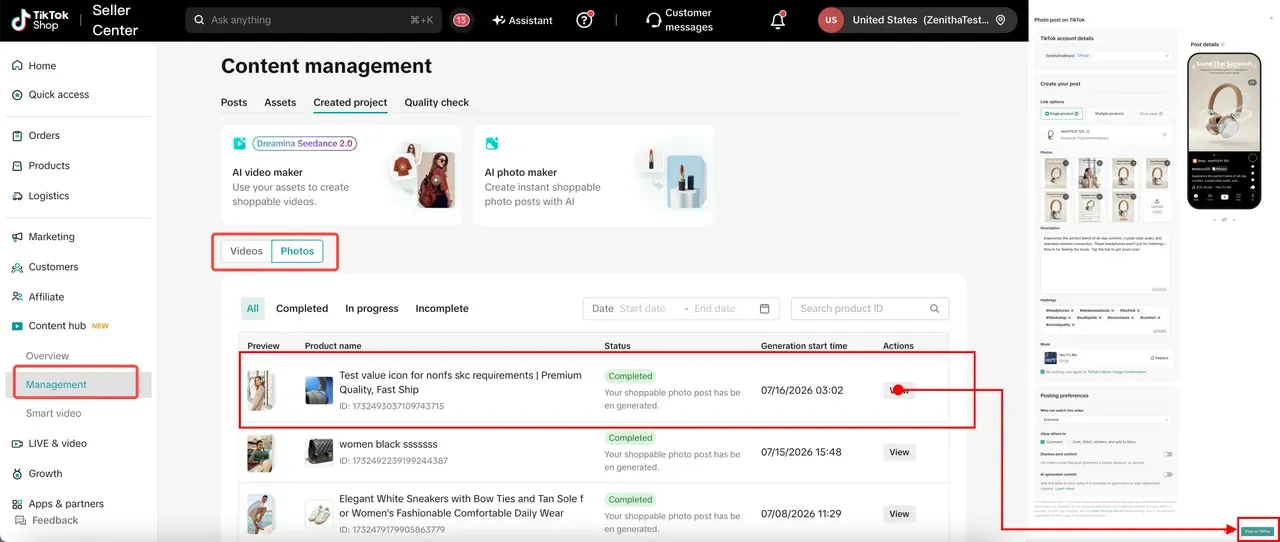Open the Start date picker

(642, 309)
